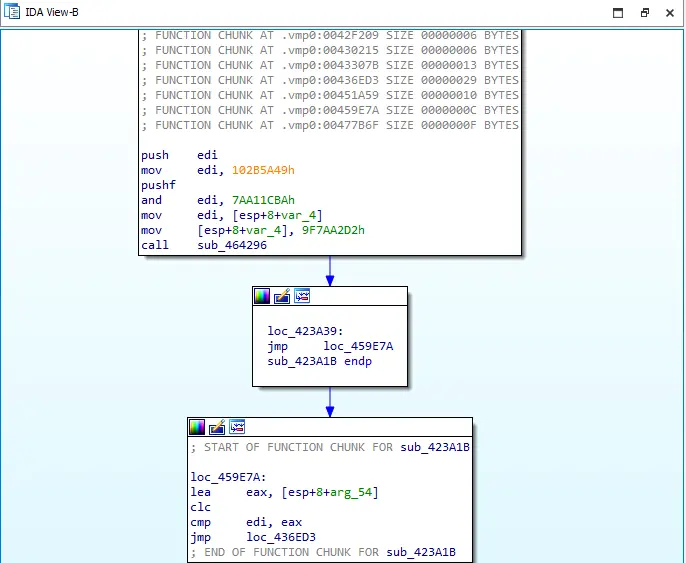
Task: Click group nodes icon on loc_459E7A block
Action: coord(237,427)
